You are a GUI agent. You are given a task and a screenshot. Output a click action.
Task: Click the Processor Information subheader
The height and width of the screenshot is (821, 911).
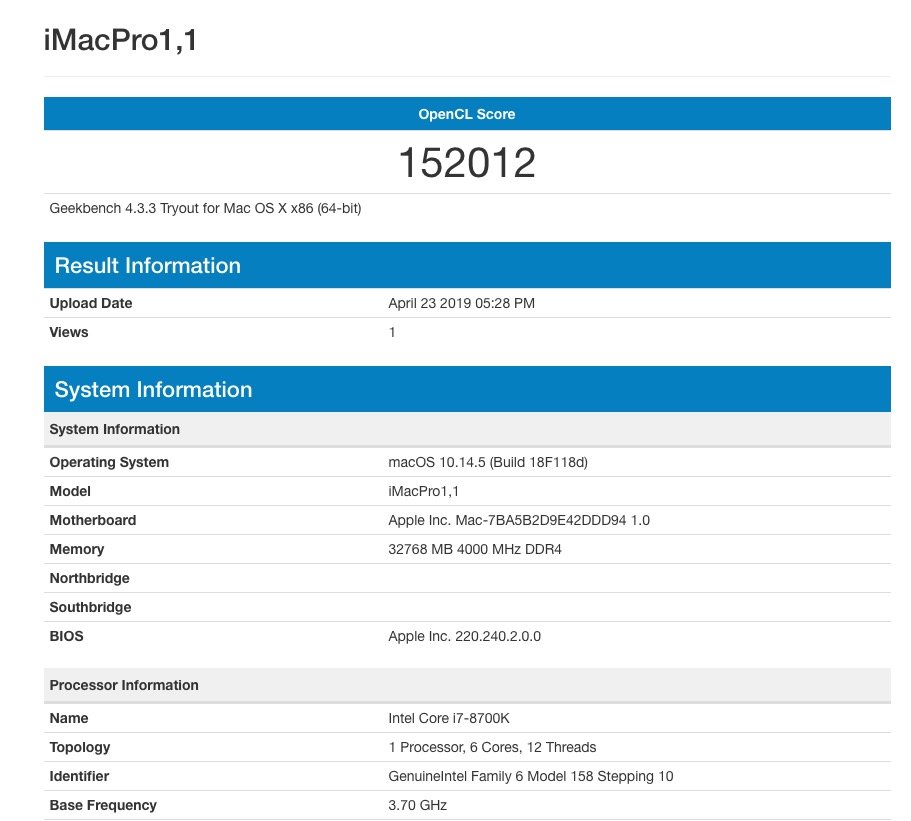(x=467, y=685)
